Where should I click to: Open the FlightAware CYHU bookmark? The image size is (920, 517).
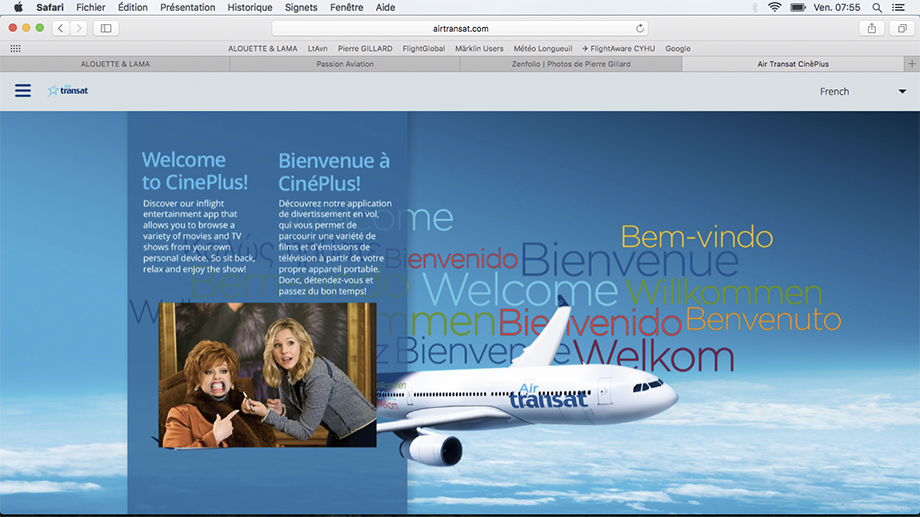tap(618, 49)
